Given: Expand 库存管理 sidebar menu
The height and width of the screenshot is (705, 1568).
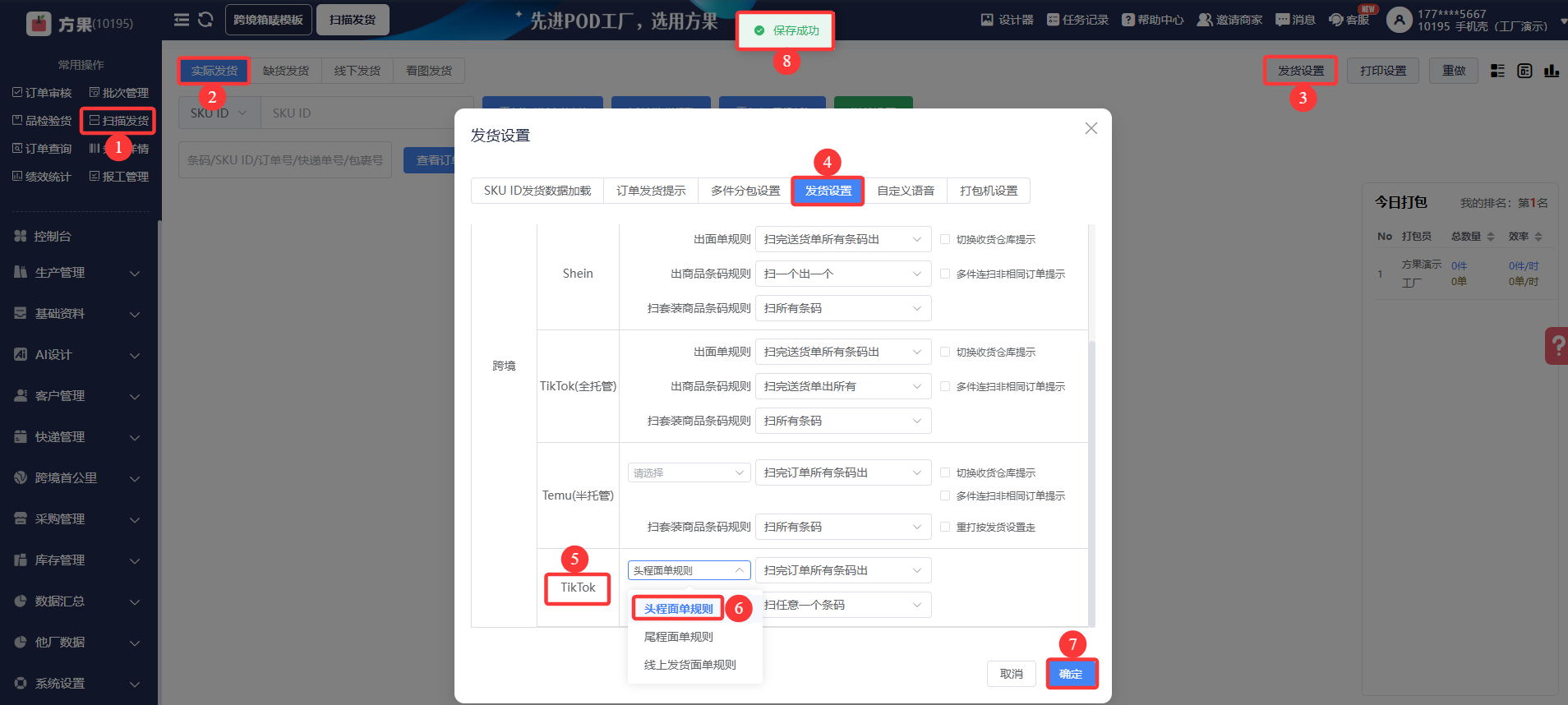Looking at the screenshot, I should [78, 560].
